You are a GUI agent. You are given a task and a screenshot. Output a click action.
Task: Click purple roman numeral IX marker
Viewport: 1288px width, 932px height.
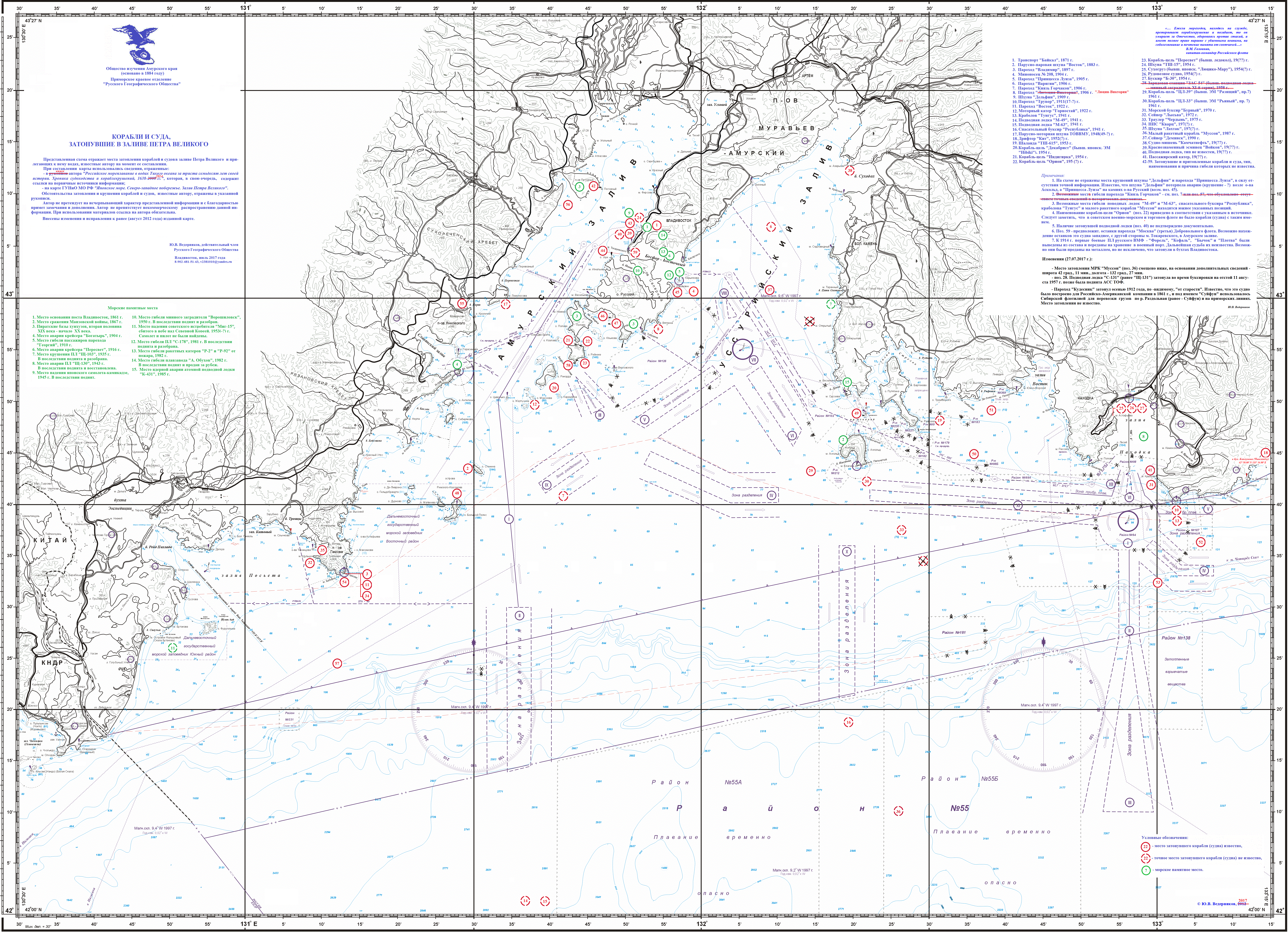click(547, 485)
